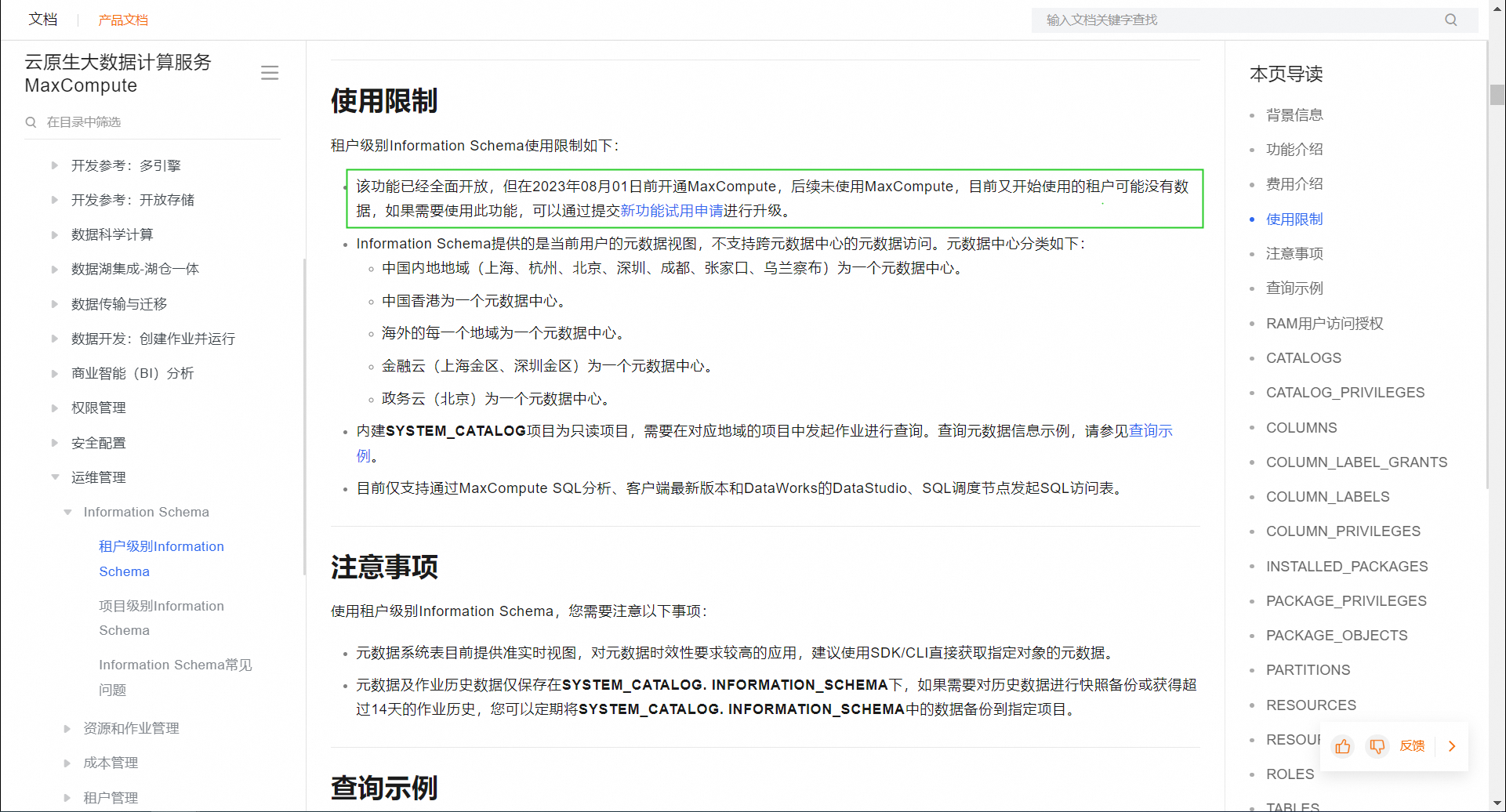This screenshot has height=812, width=1506.
Task: Open 租户级别Information Schema page
Action: [161, 559]
